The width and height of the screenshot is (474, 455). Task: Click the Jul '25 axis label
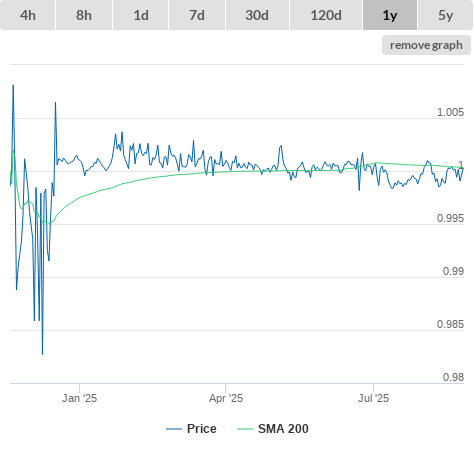[x=373, y=398]
